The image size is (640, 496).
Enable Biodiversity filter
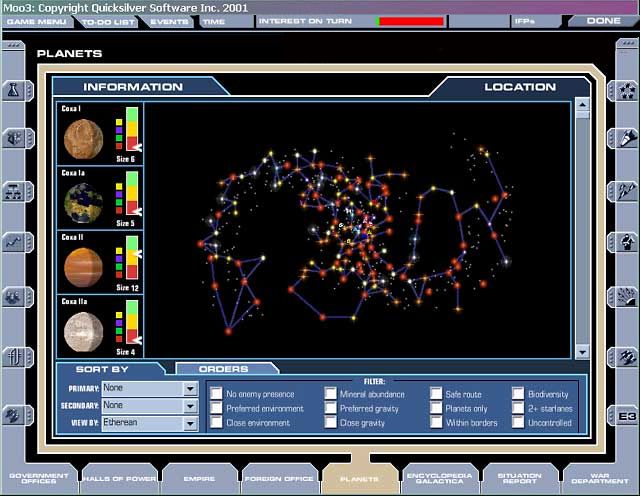click(518, 394)
